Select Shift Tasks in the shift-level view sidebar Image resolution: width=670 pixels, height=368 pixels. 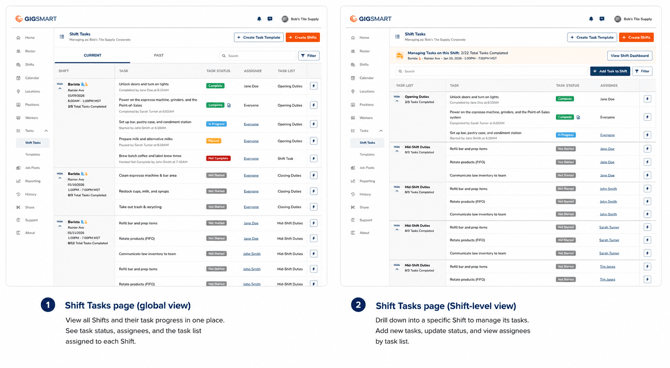click(x=367, y=143)
